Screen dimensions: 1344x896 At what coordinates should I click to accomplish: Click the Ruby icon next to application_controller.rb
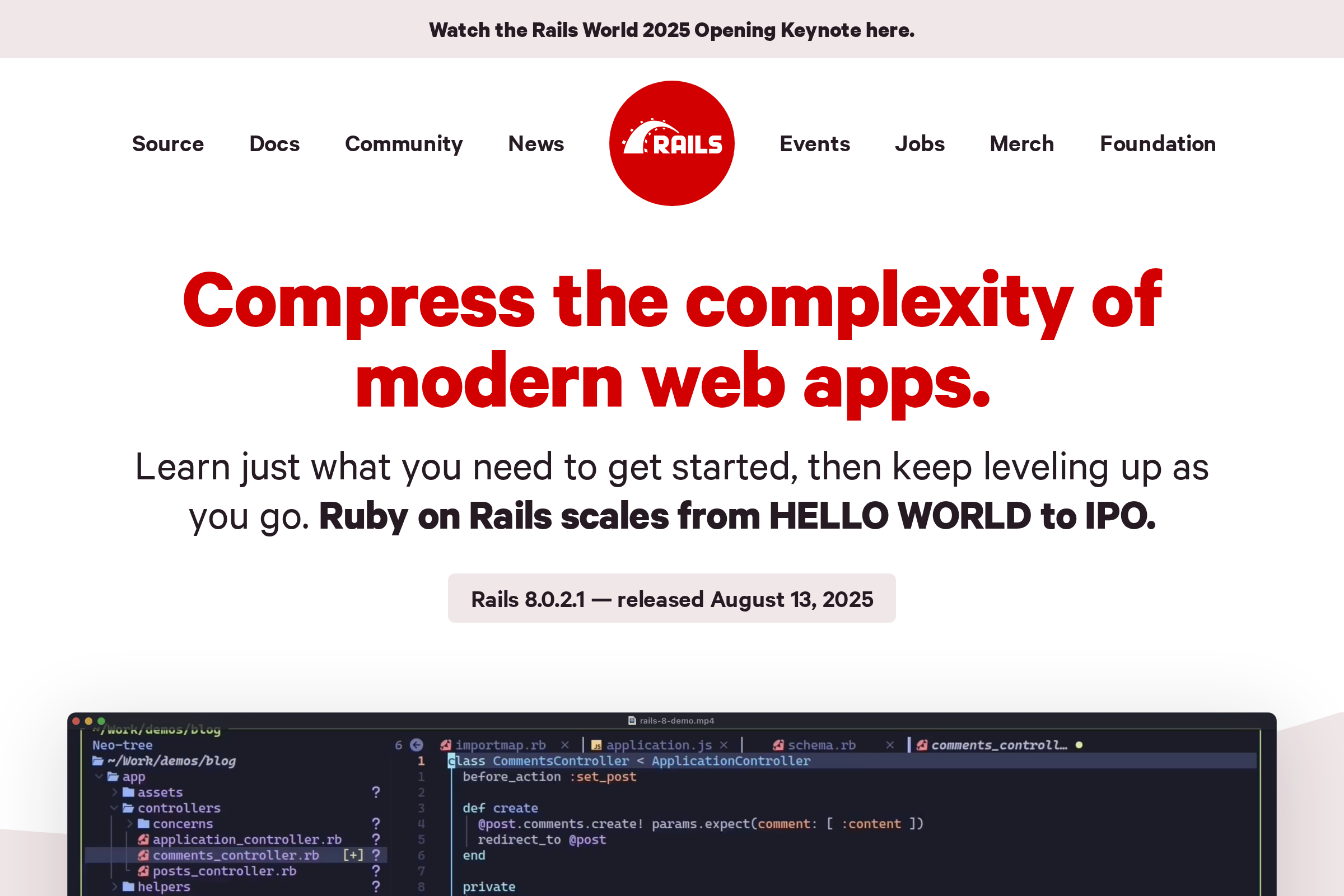pyautogui.click(x=143, y=839)
